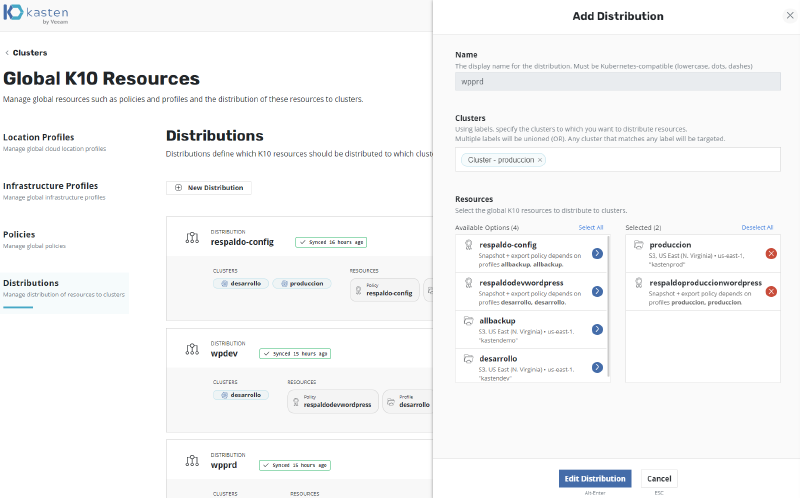The width and height of the screenshot is (800, 498).
Task: Click the Available Options list scrollbar
Action: (x=609, y=306)
